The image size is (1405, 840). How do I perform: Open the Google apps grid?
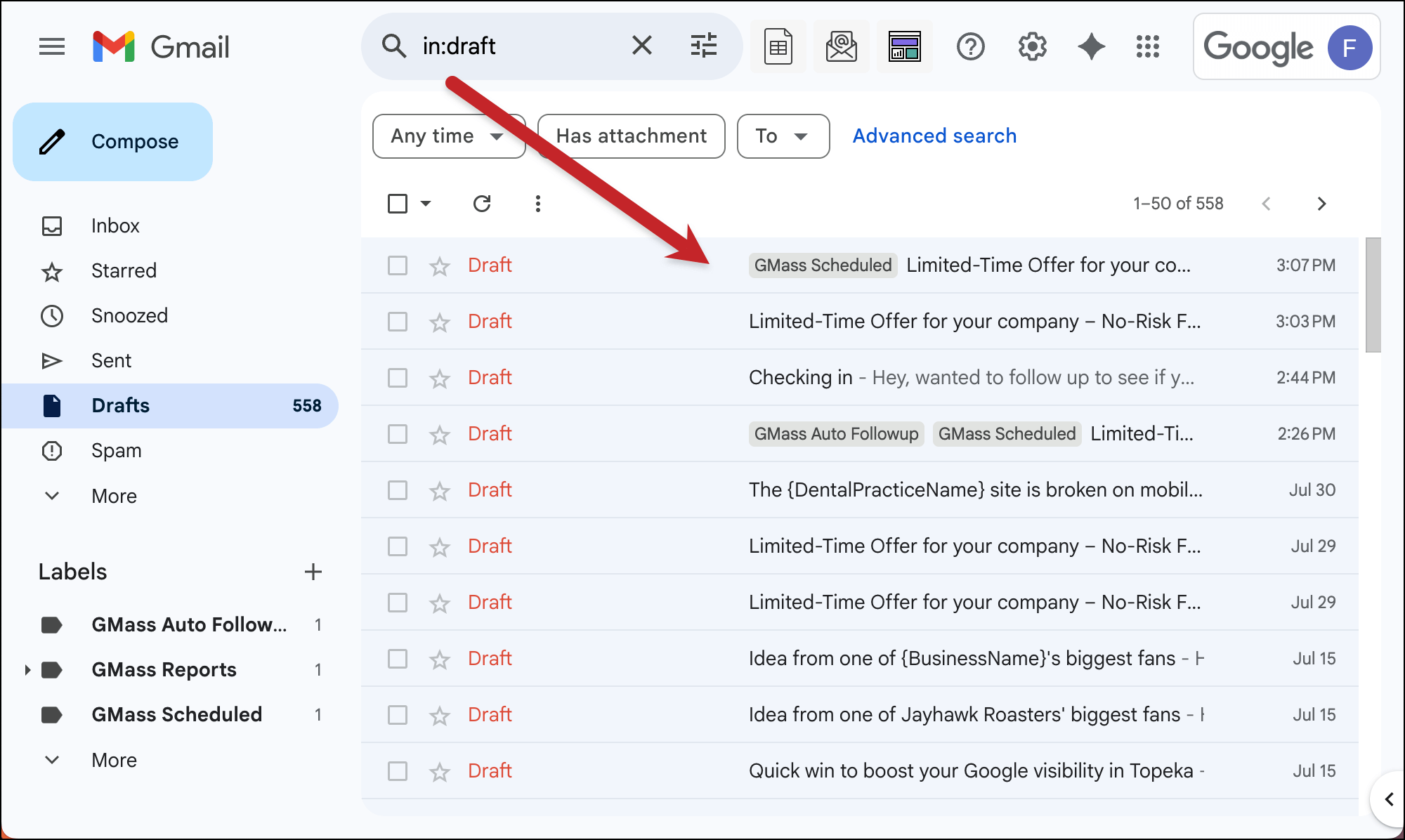click(1148, 47)
